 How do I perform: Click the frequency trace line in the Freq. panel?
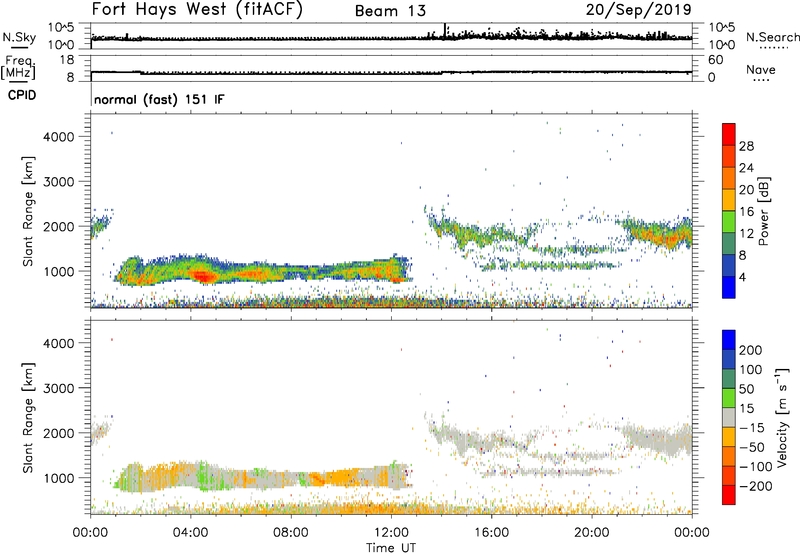(x=391, y=73)
